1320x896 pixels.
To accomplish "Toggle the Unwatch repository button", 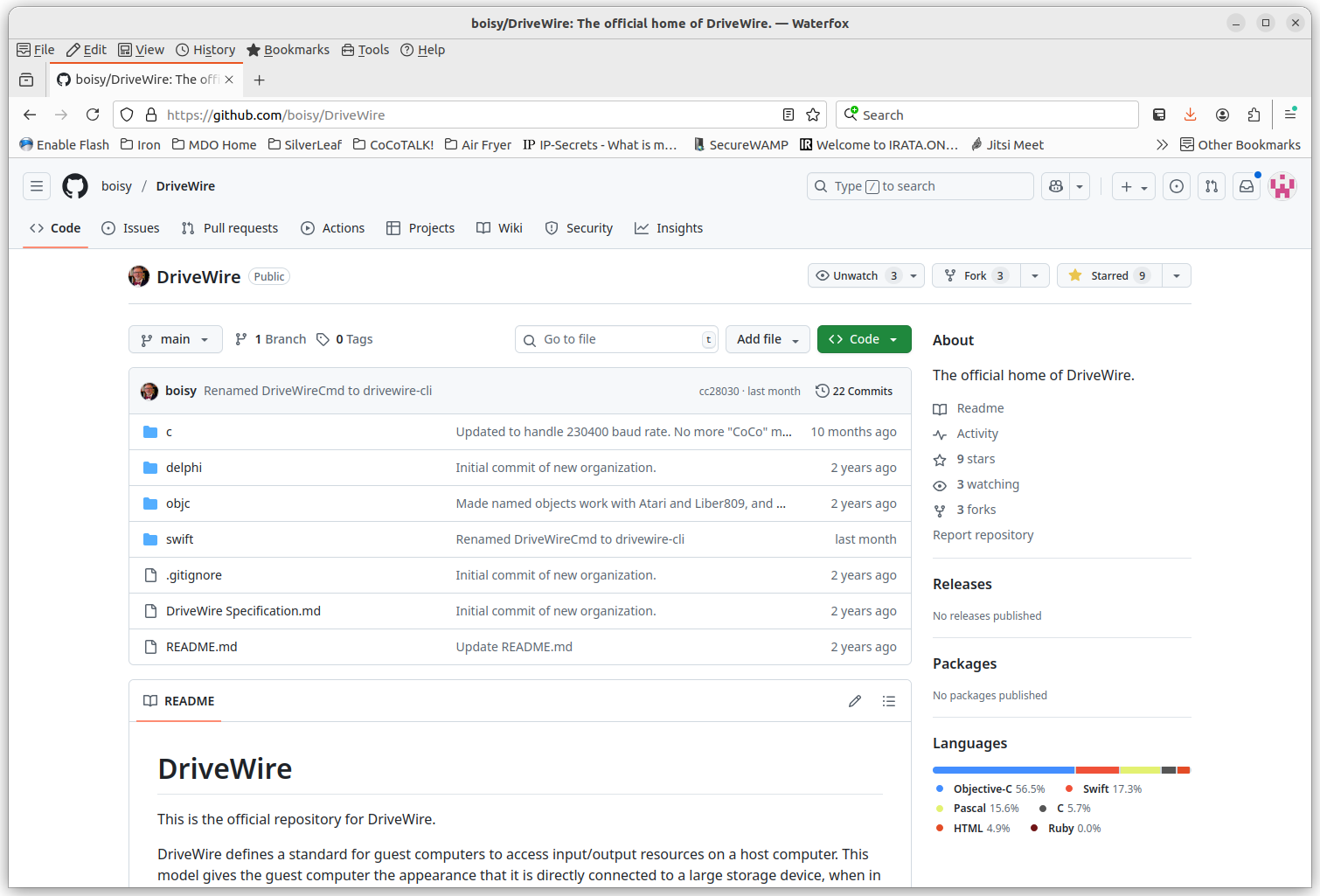I will coord(855,275).
